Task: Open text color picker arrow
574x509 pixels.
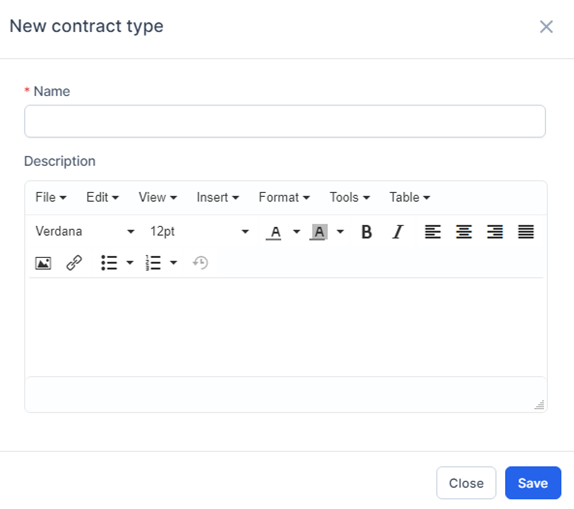Action: click(x=297, y=232)
